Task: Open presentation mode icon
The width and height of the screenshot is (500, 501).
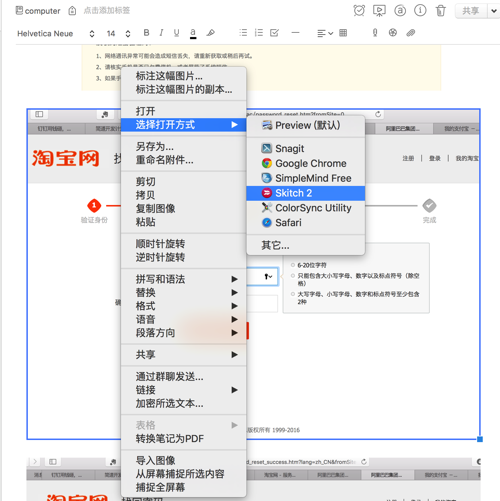Action: (379, 11)
